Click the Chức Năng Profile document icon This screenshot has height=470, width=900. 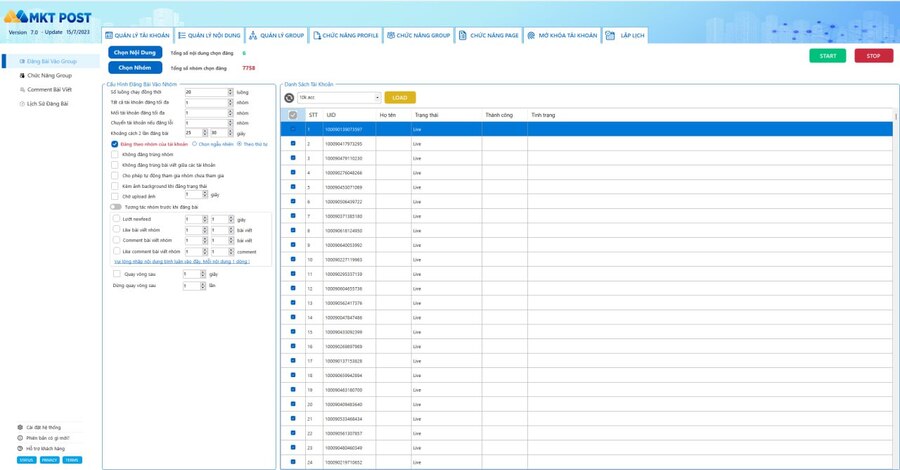317,36
